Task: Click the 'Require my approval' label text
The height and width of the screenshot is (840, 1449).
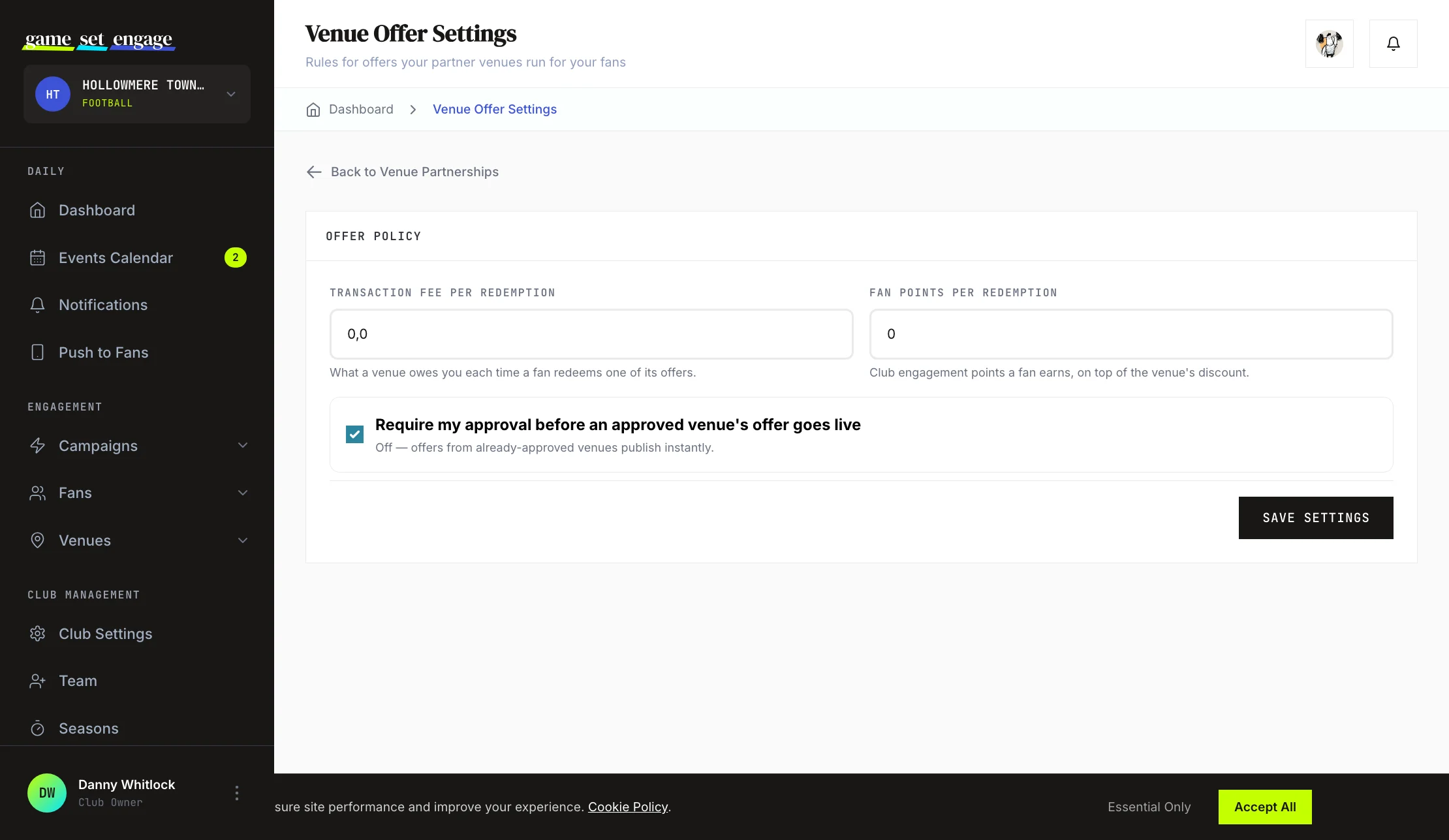Action: 617,425
